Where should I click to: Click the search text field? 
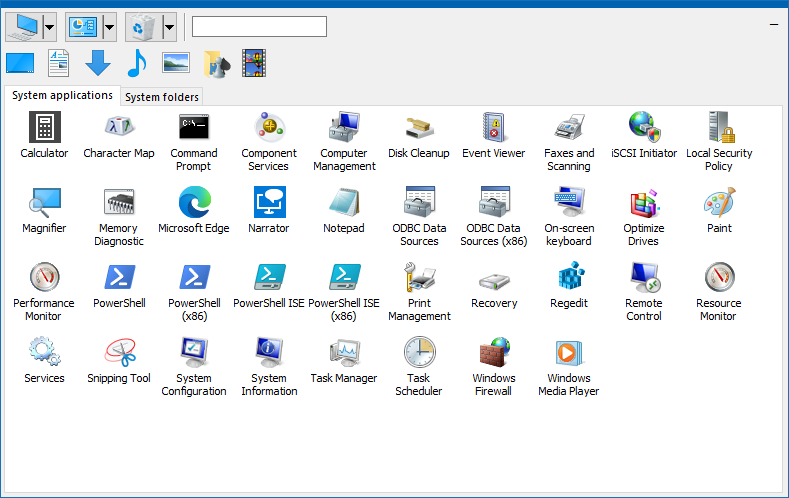[x=259, y=26]
